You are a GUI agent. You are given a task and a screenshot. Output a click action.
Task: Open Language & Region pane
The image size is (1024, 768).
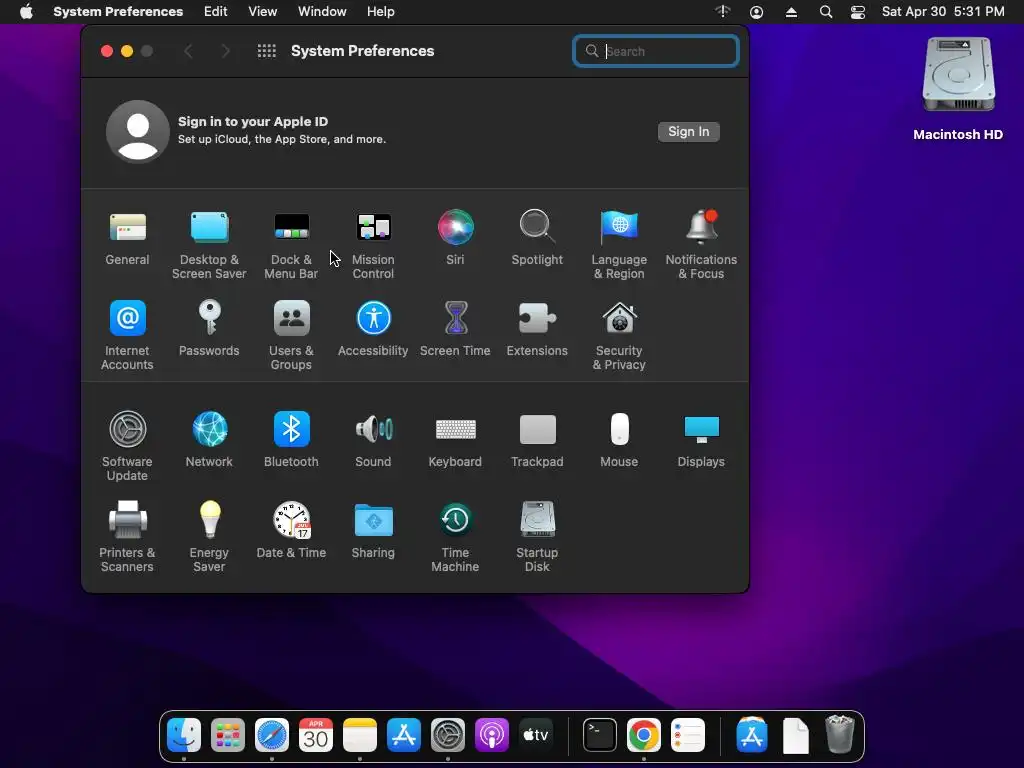click(x=619, y=245)
